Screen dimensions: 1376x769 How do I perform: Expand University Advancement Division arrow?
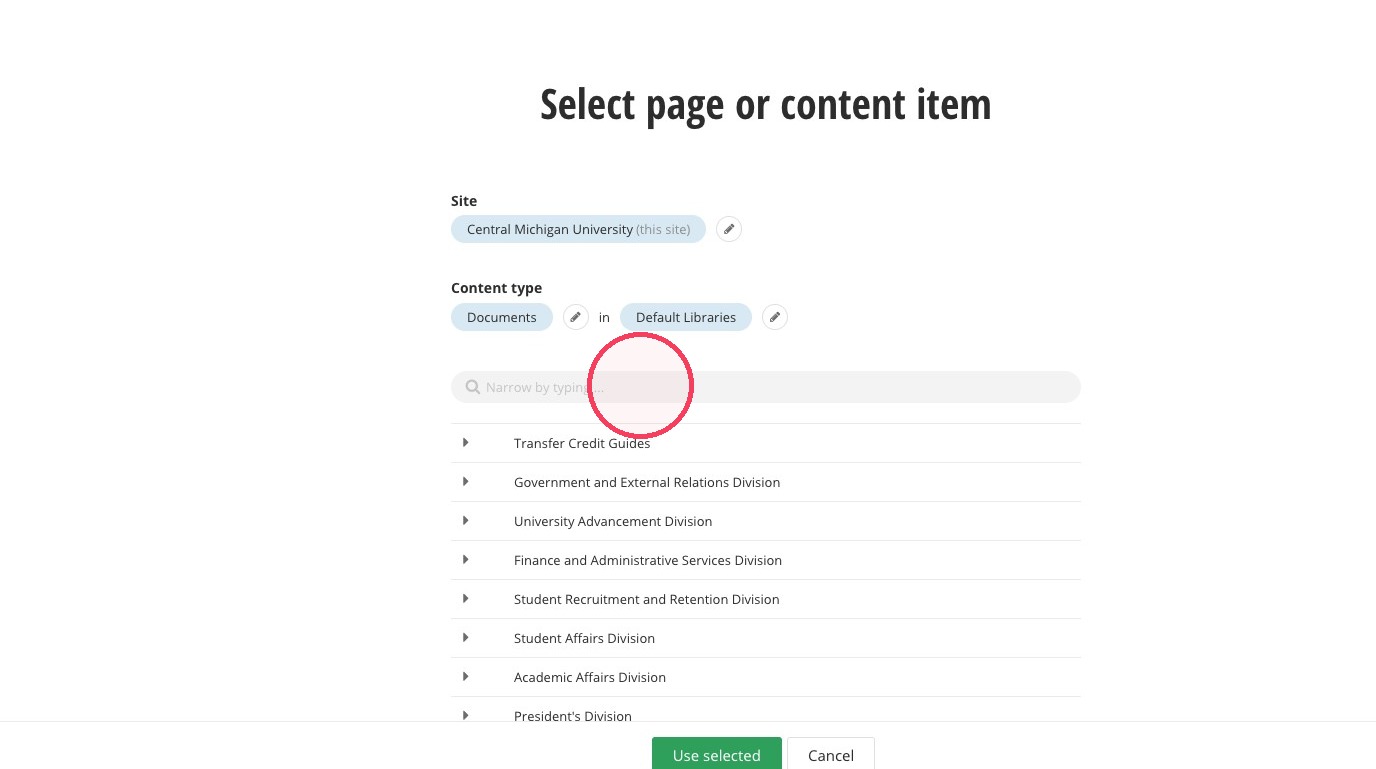[x=465, y=520]
